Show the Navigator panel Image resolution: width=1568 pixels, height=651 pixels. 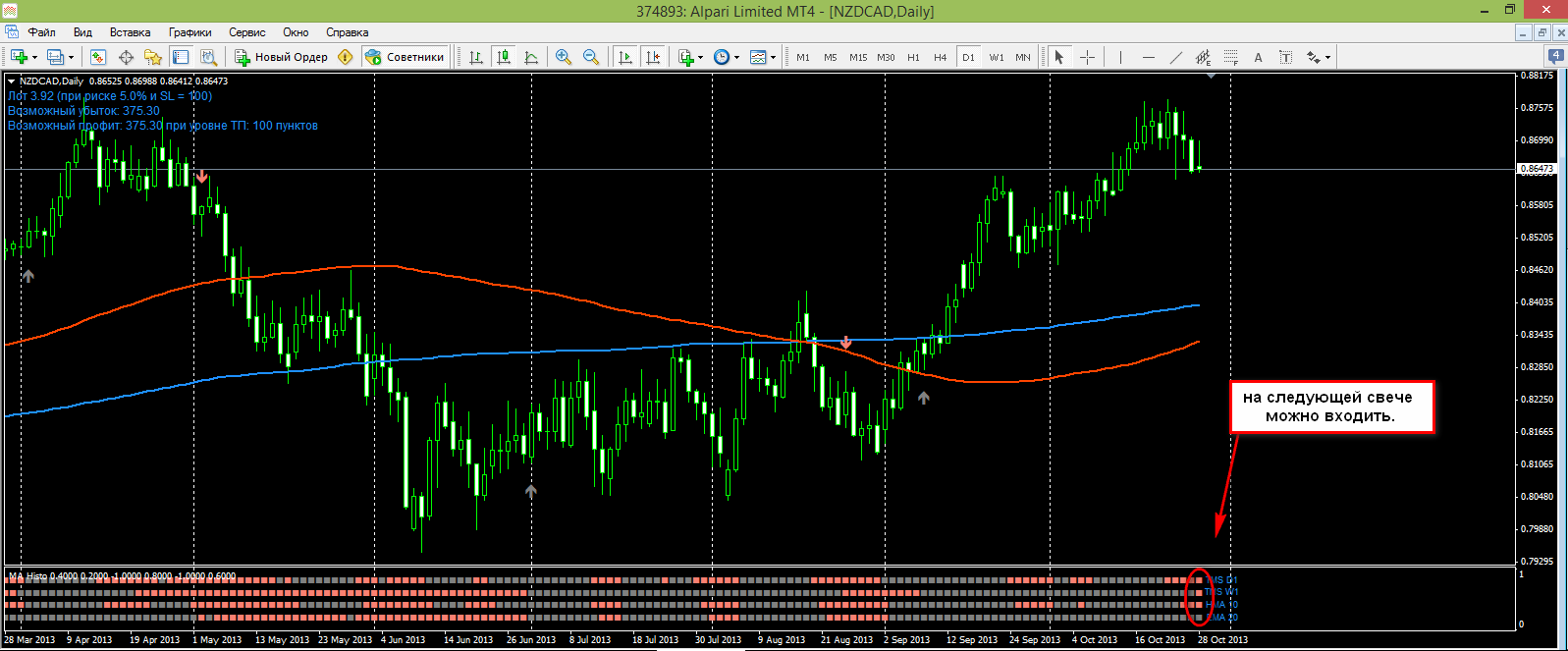click(153, 57)
